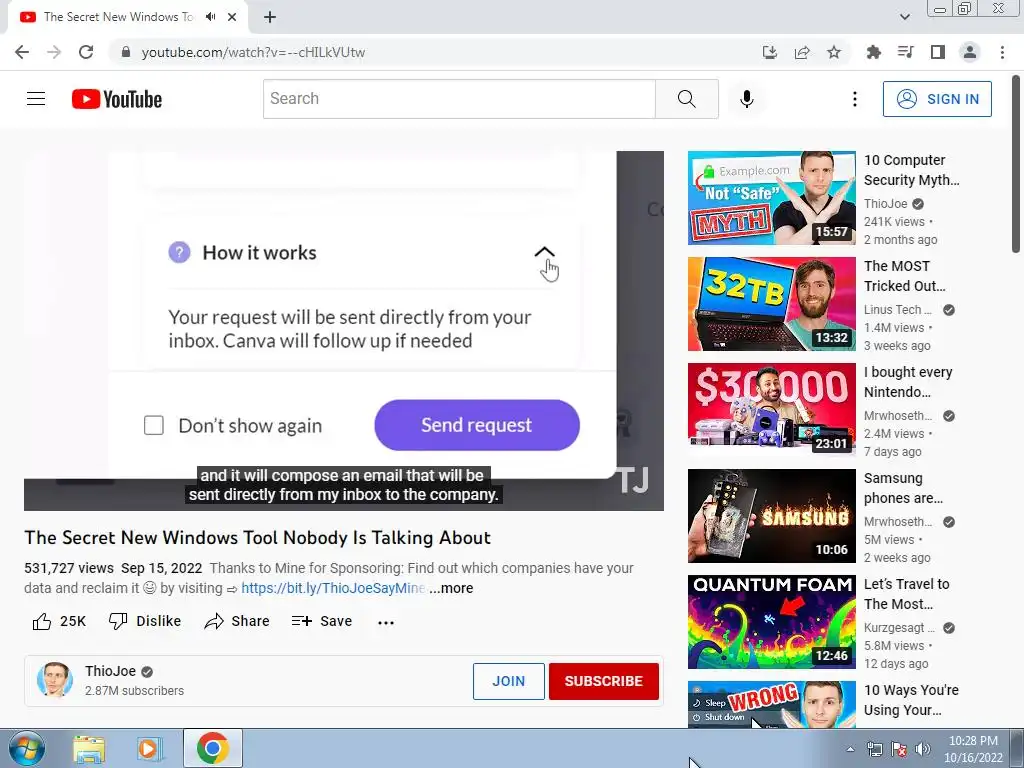Image resolution: width=1024 pixels, height=768 pixels.
Task: Subscribe to ThioJoe
Action: point(603,681)
